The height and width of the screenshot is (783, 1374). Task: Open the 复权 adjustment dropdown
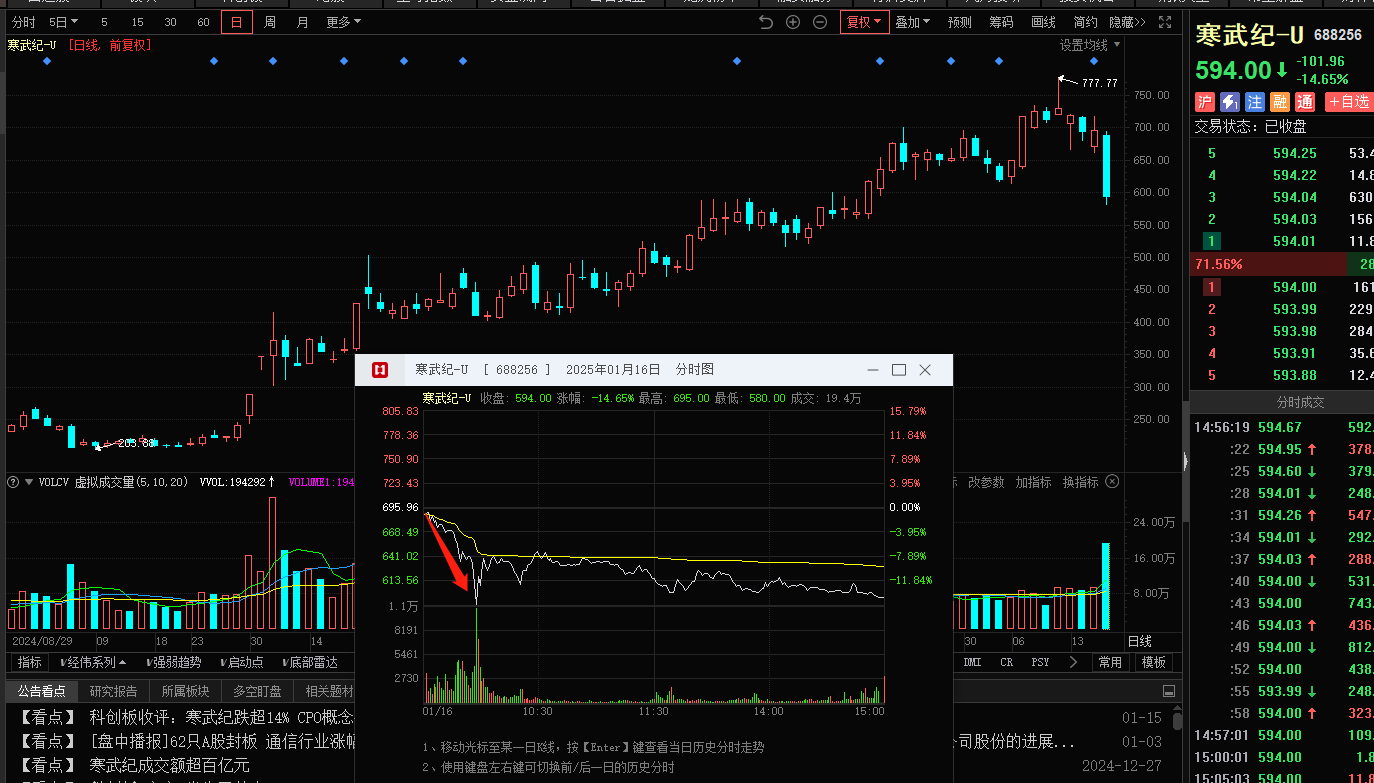[864, 22]
